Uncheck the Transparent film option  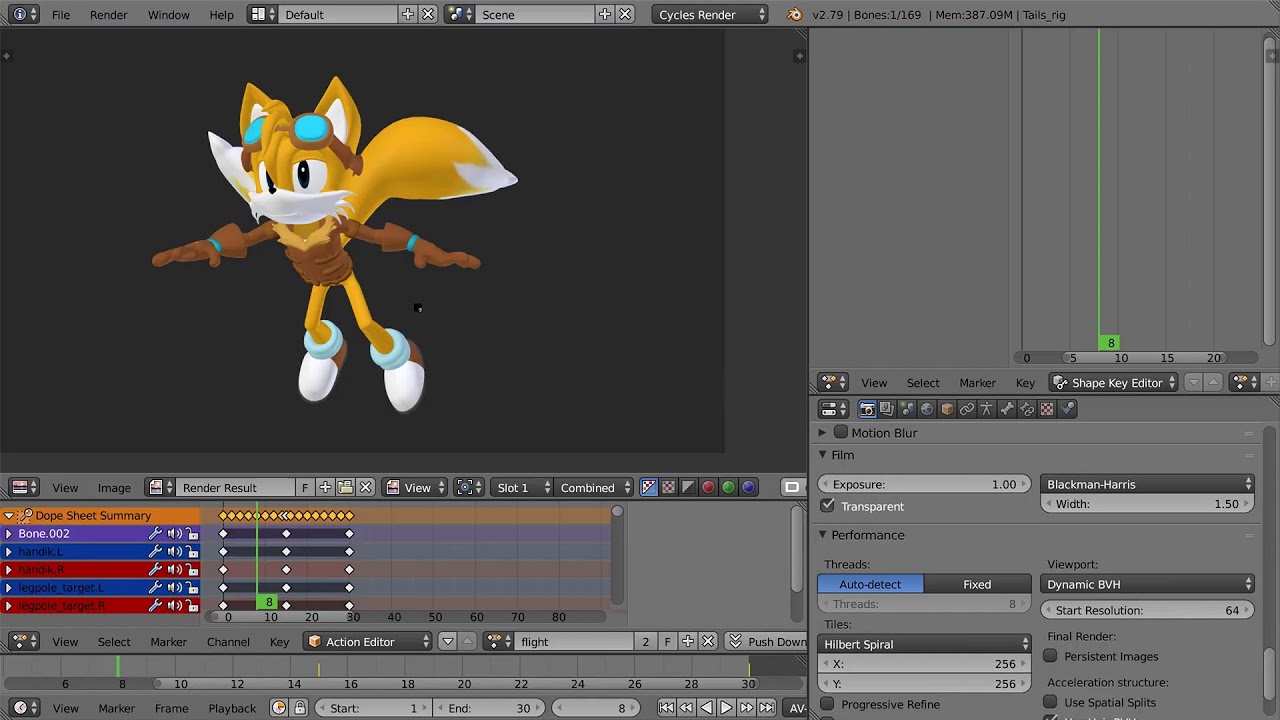pos(828,506)
